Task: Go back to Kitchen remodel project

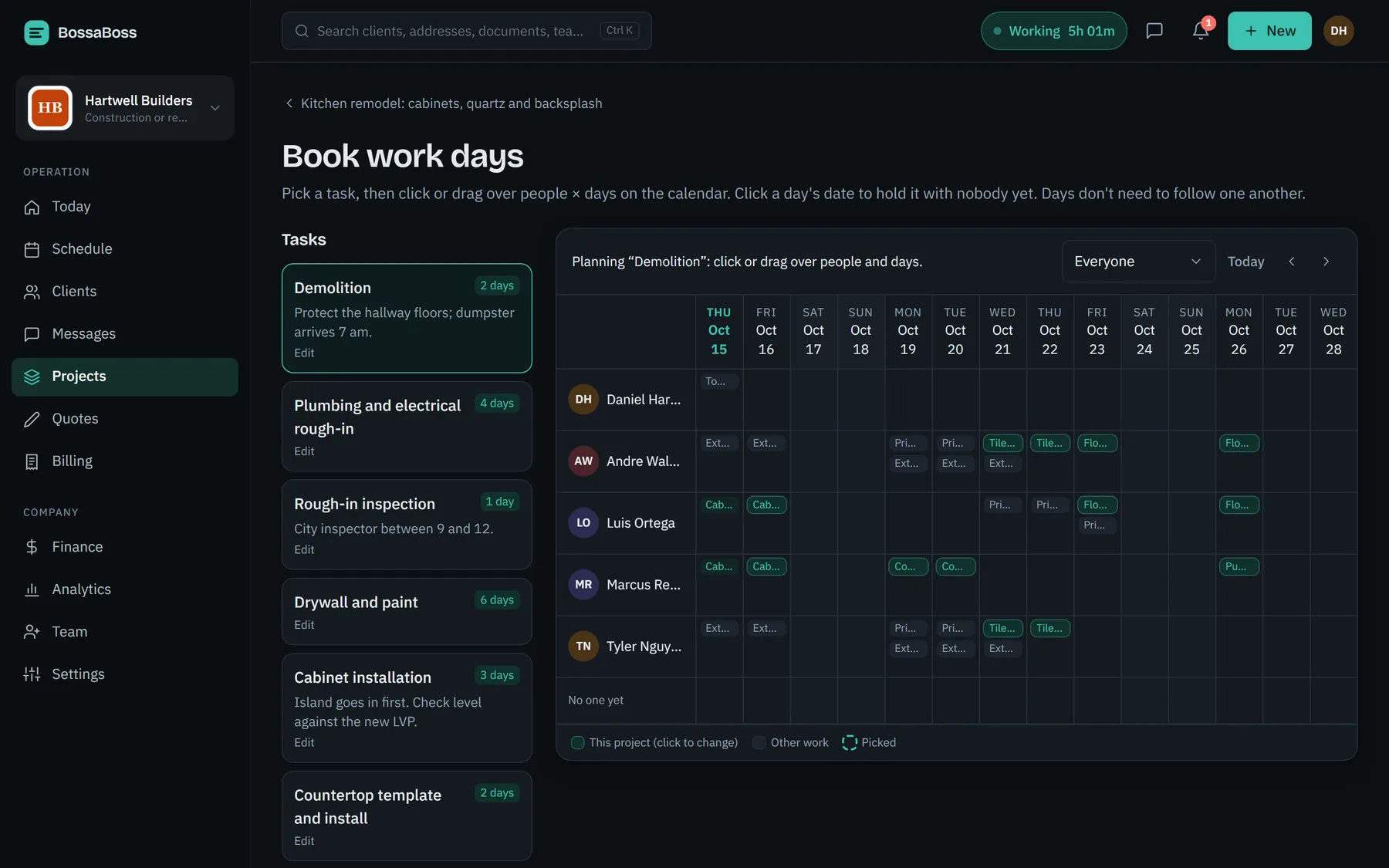Action: (443, 103)
